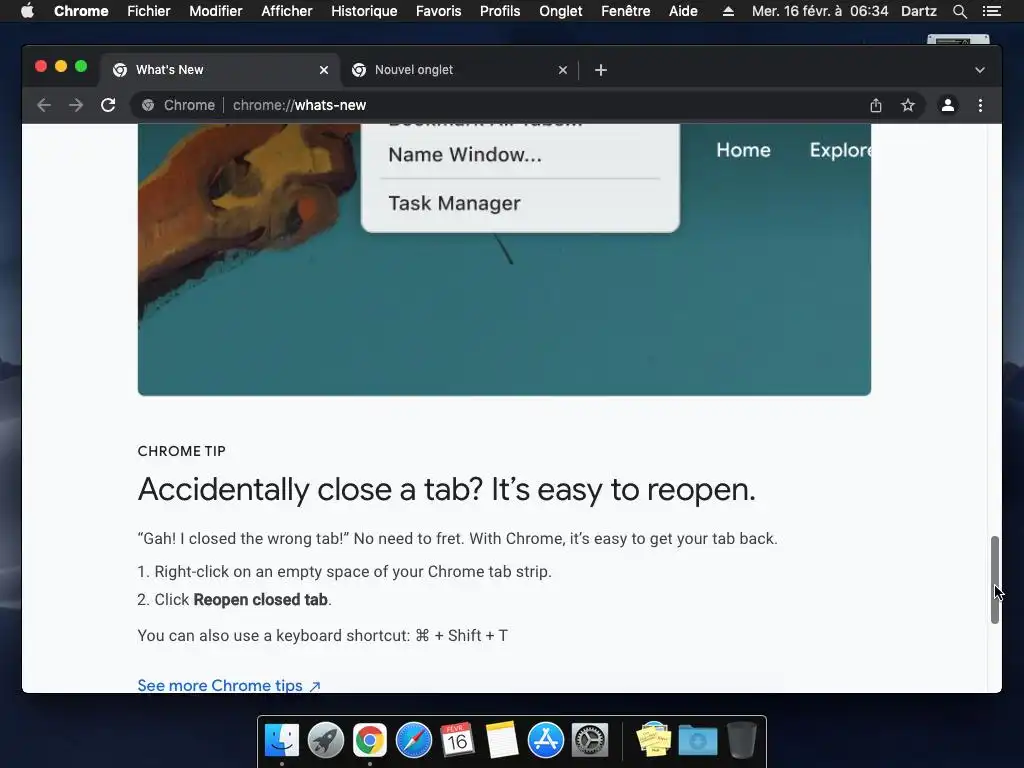
Task: Open Spotlight search in menu bar
Action: coord(959,11)
